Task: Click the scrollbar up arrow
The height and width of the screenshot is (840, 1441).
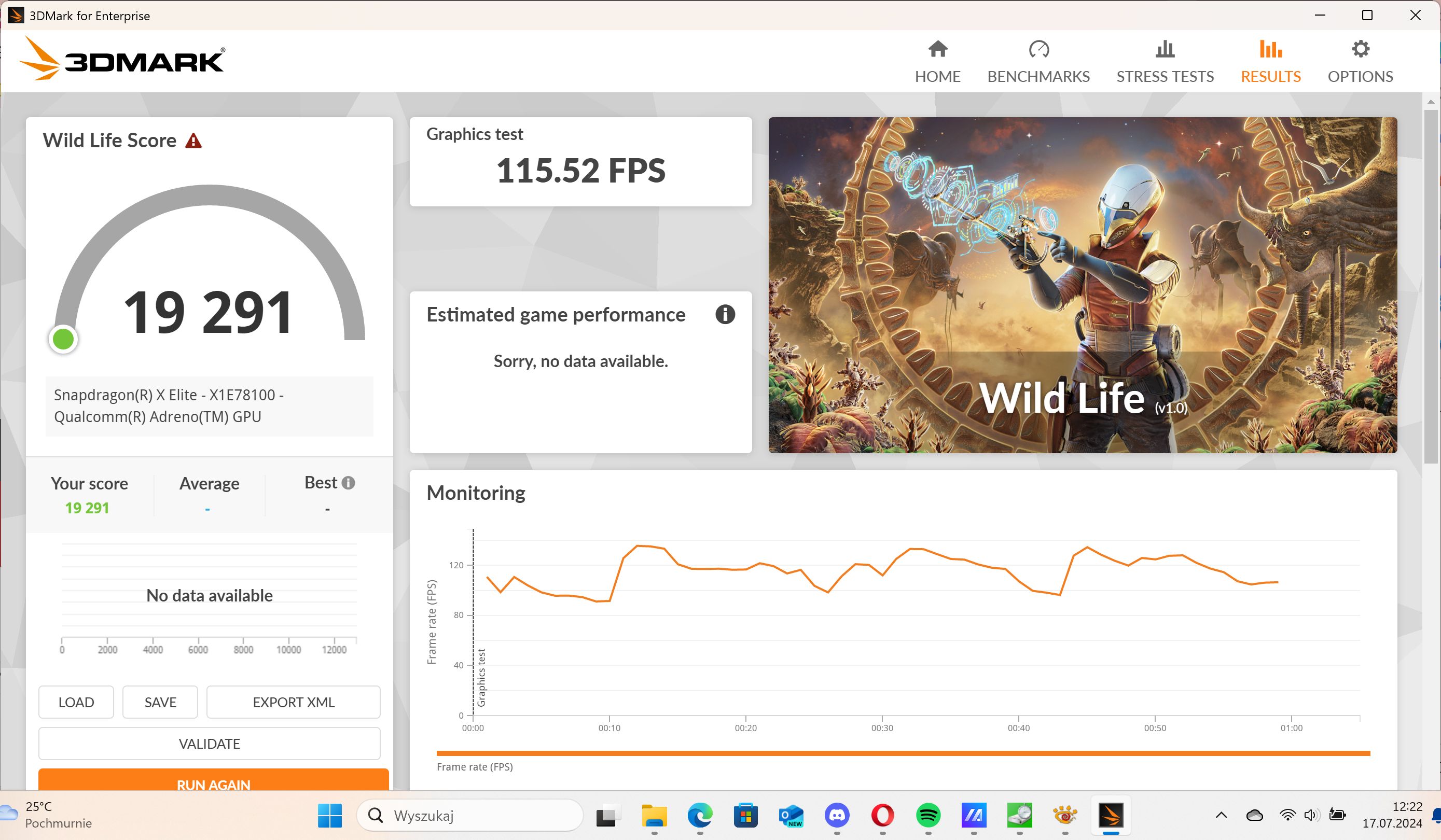Action: 1430,102
